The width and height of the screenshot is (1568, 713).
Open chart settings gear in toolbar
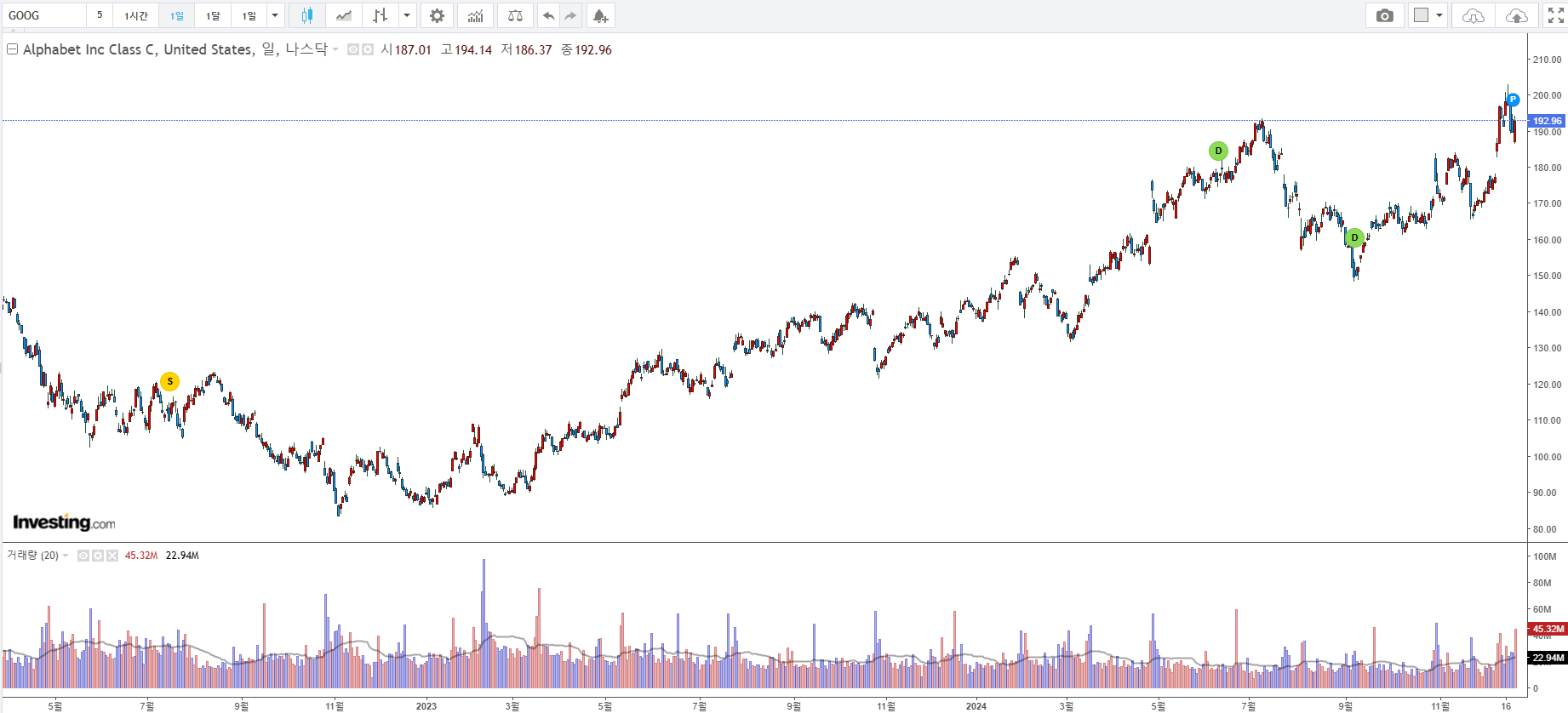pos(437,15)
